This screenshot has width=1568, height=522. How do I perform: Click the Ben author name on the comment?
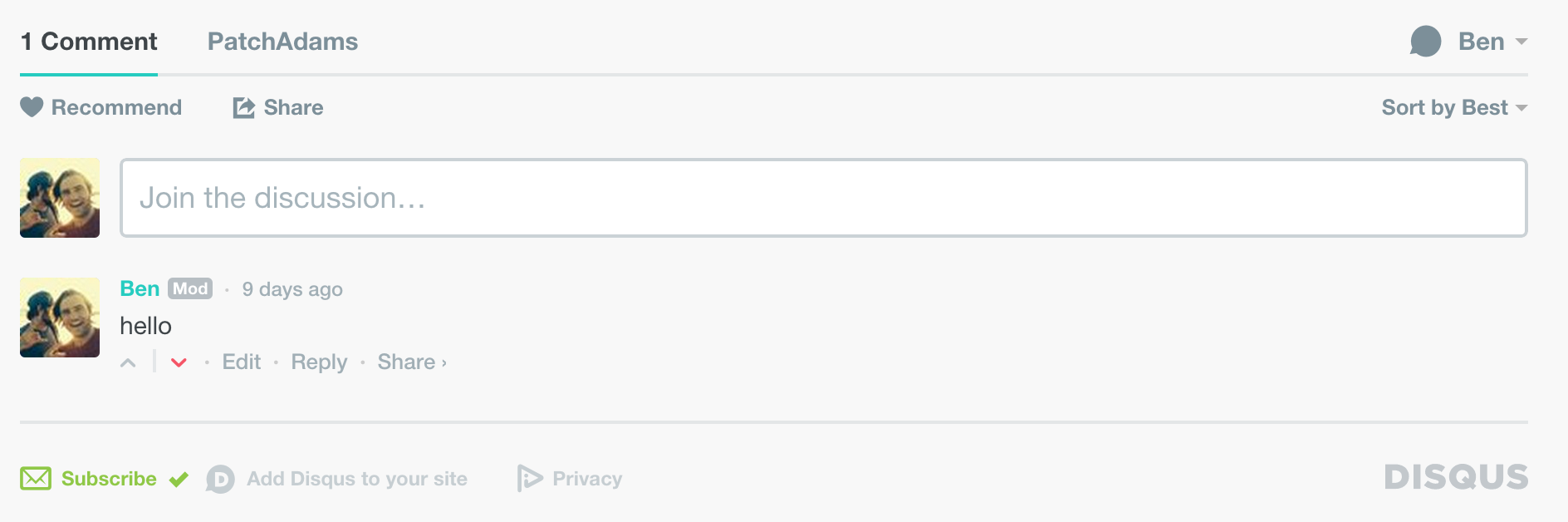tap(140, 288)
